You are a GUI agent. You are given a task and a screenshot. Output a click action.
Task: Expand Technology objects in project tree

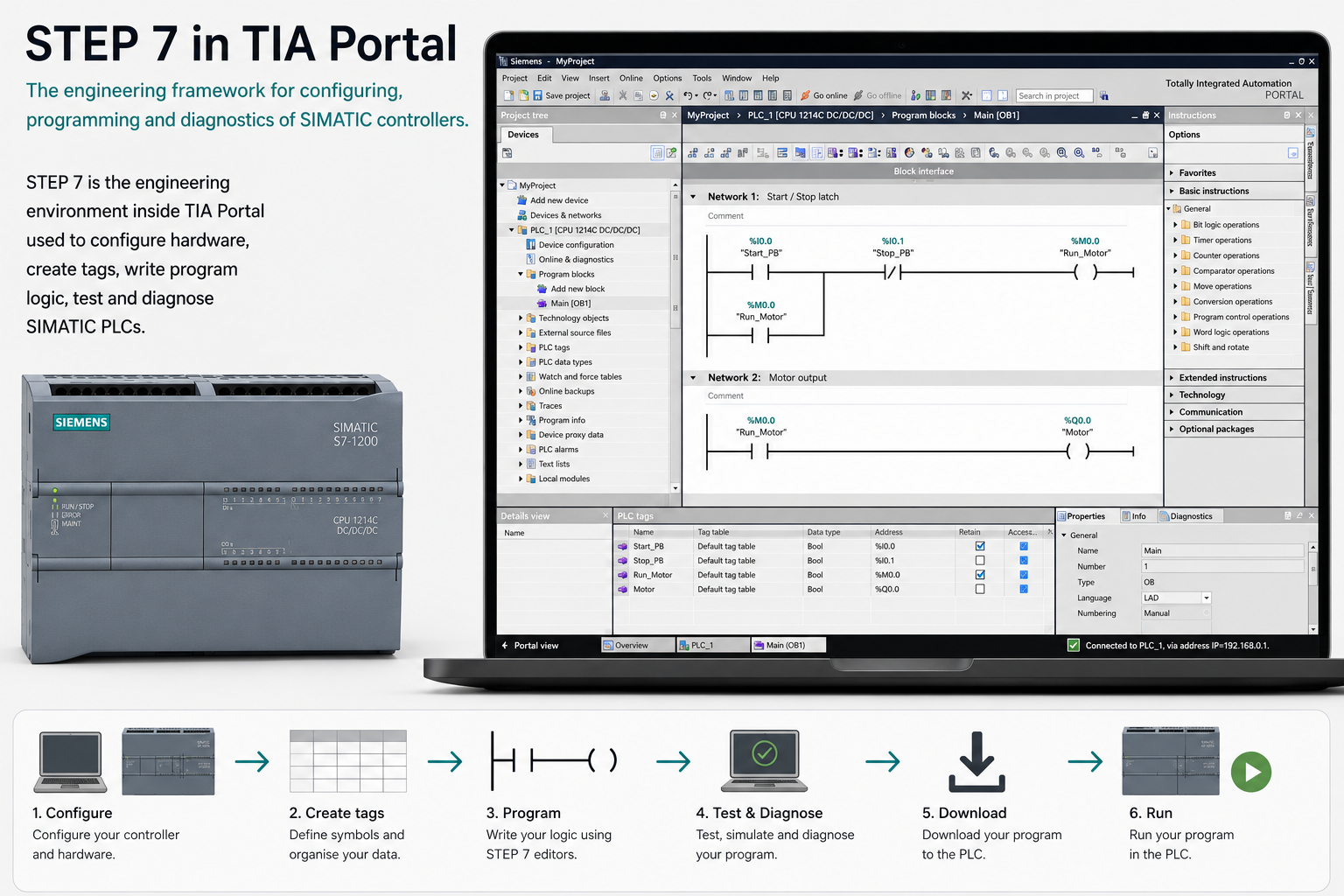[521, 318]
